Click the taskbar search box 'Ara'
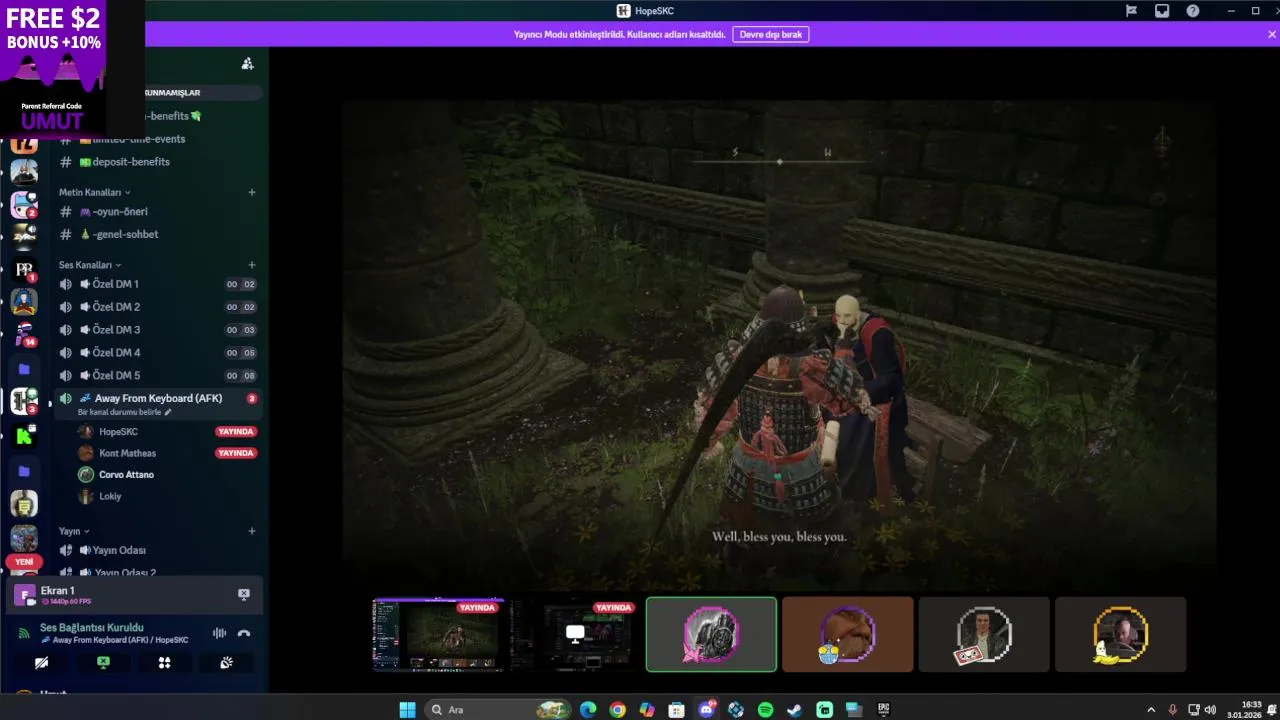The image size is (1280, 720). coord(498,709)
